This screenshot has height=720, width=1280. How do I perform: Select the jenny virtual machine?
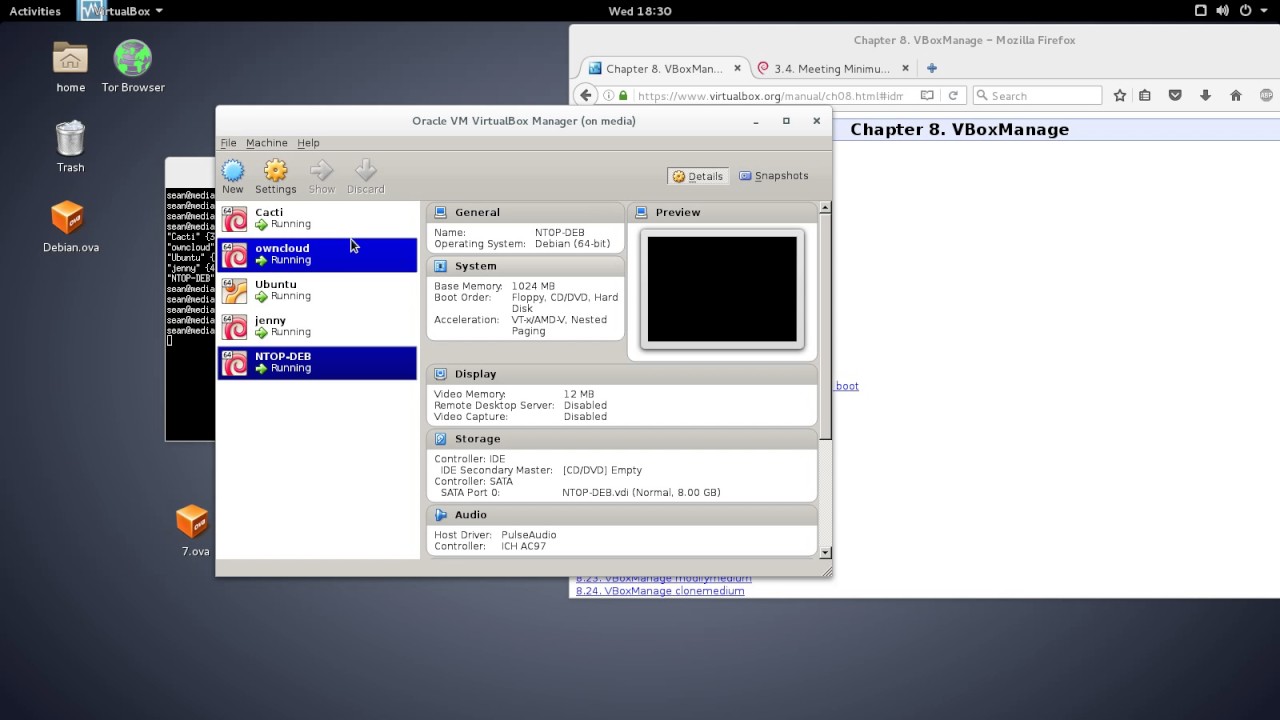[x=317, y=326]
